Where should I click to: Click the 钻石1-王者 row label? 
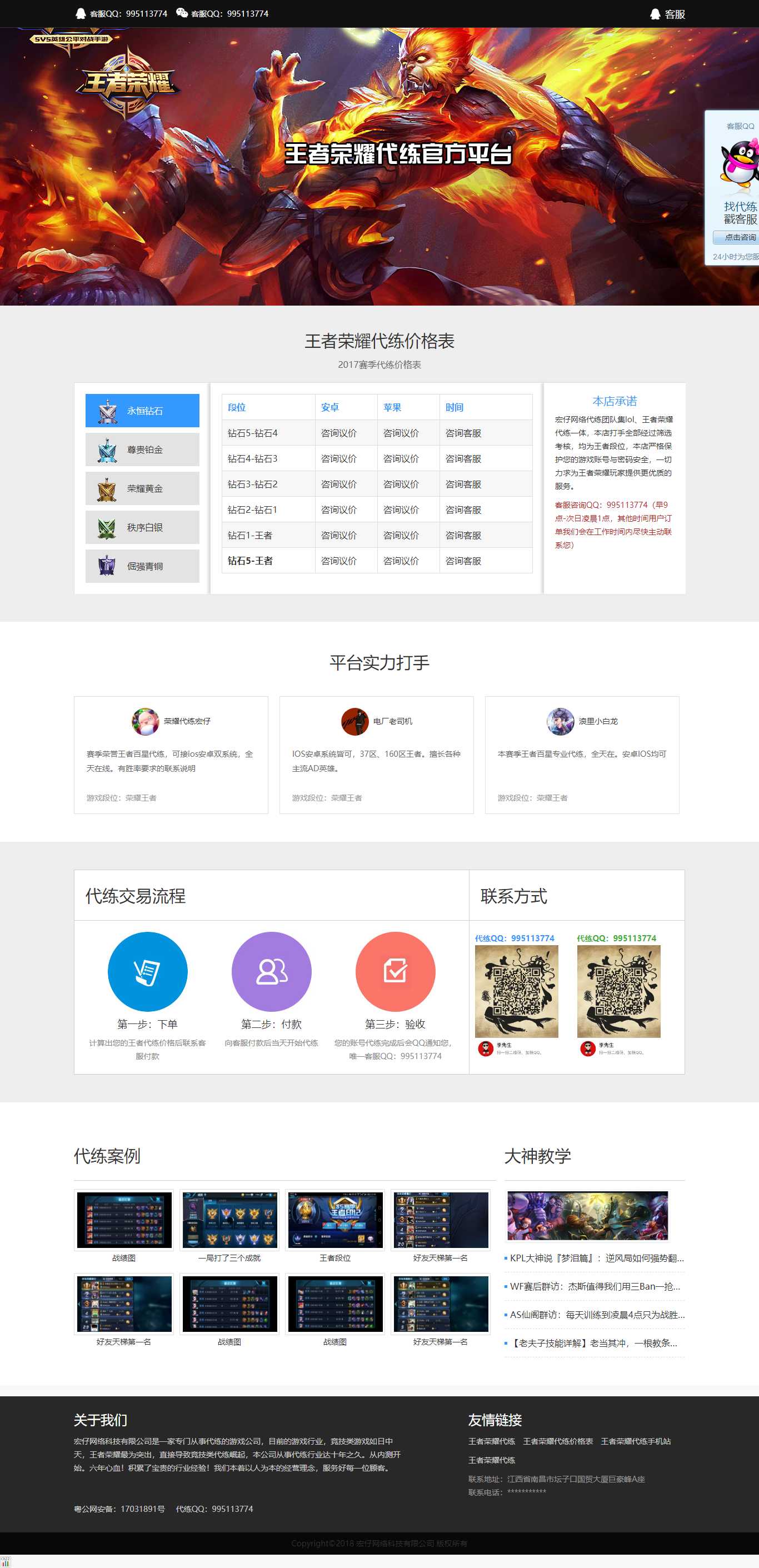click(x=250, y=536)
